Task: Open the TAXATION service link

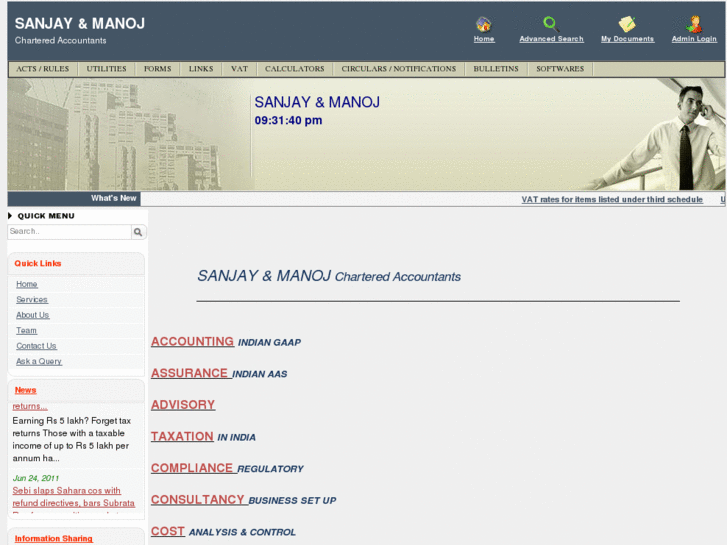Action: [x=182, y=436]
